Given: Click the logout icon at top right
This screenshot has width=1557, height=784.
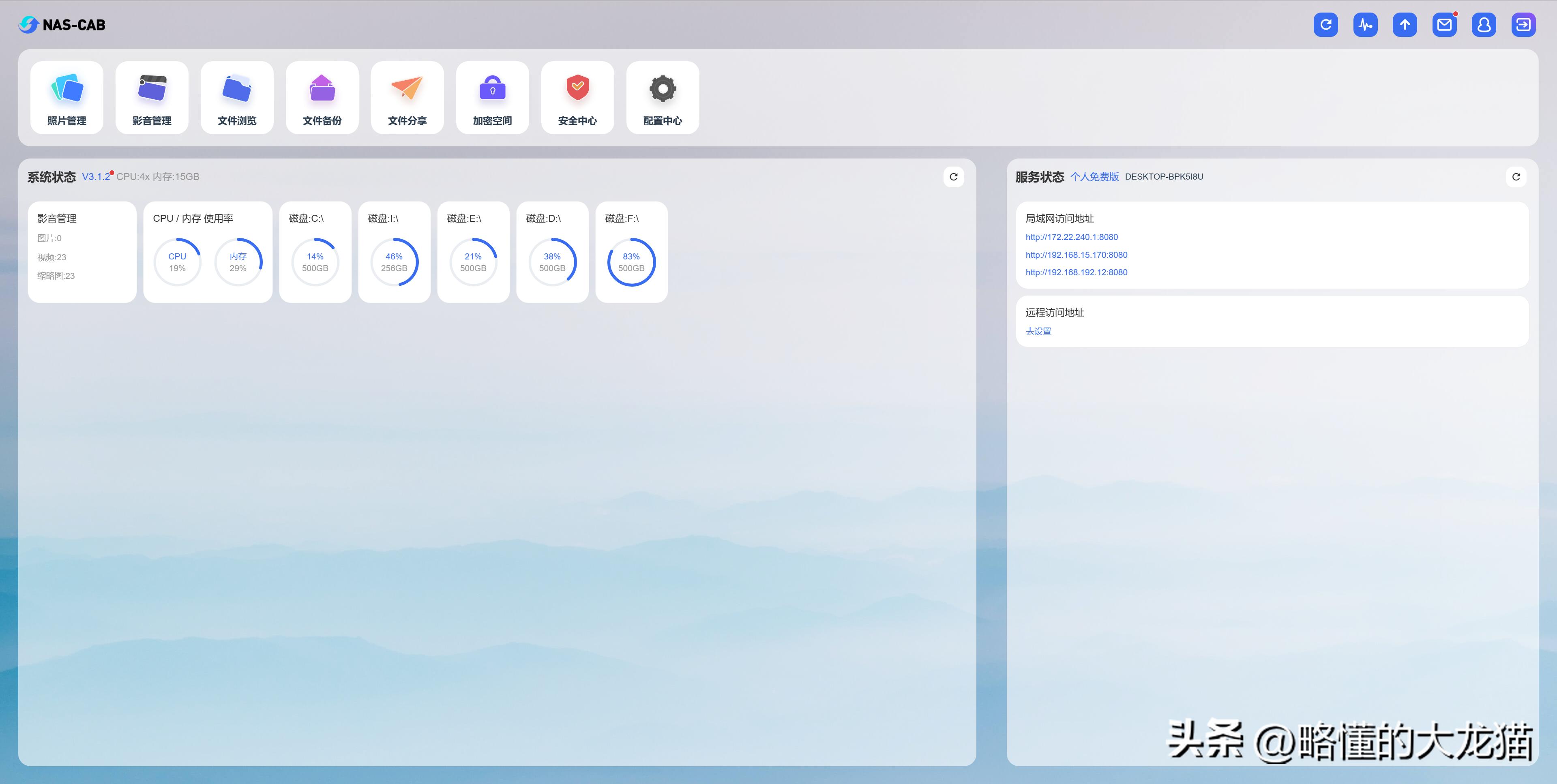Looking at the screenshot, I should tap(1523, 25).
